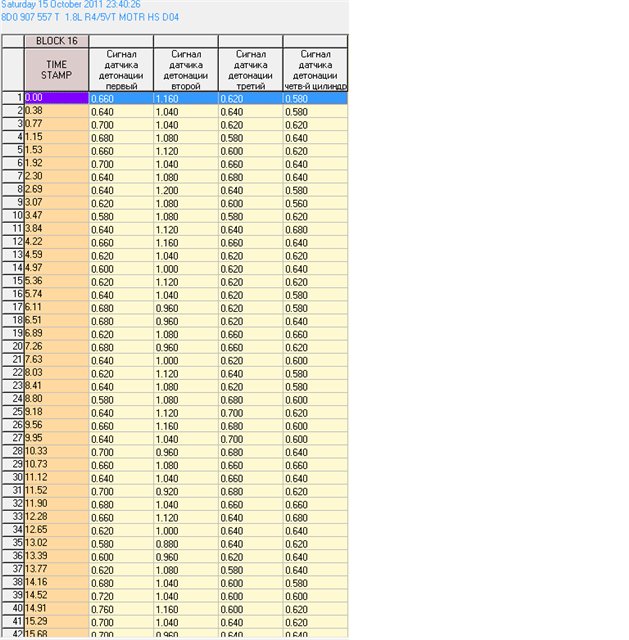Select row number 34 header

[x=13, y=530]
